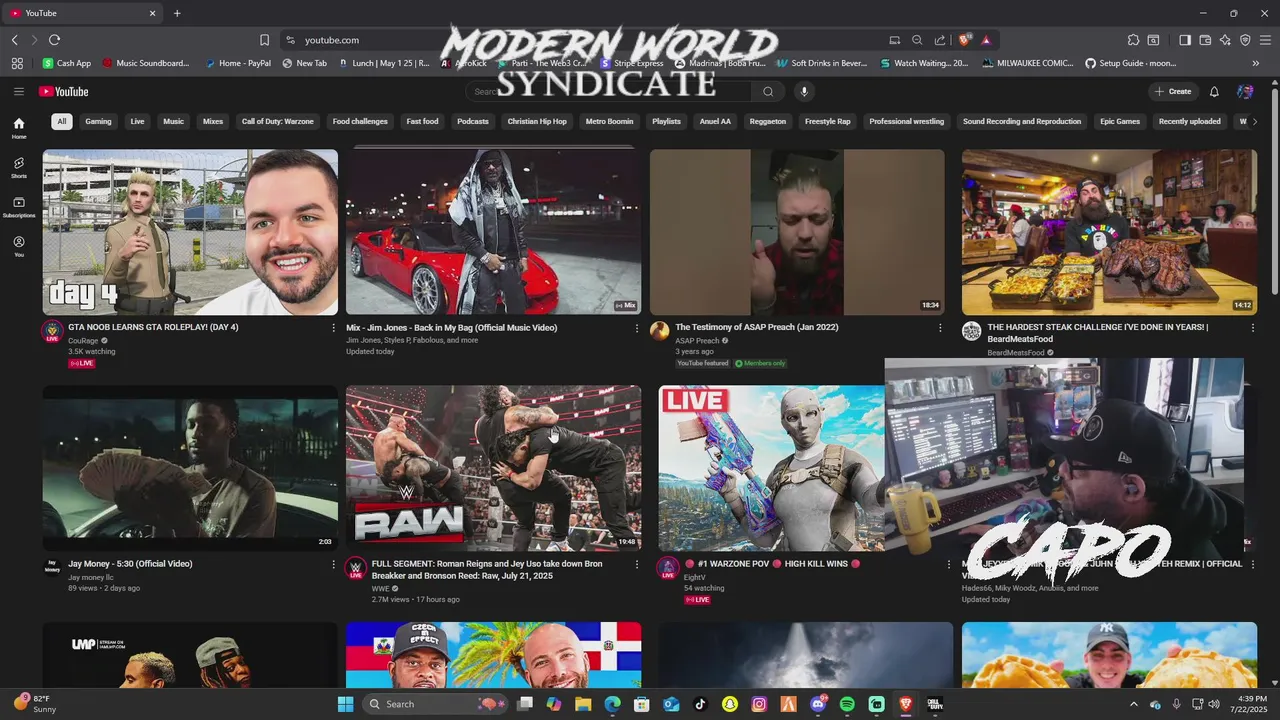
Task: Open the Cash App bookmark
Action: tap(66, 63)
